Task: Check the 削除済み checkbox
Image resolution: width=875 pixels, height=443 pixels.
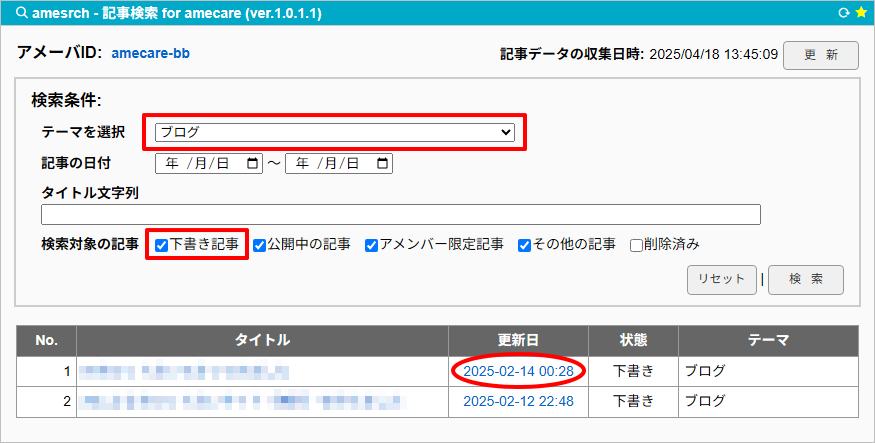Action: (636, 245)
